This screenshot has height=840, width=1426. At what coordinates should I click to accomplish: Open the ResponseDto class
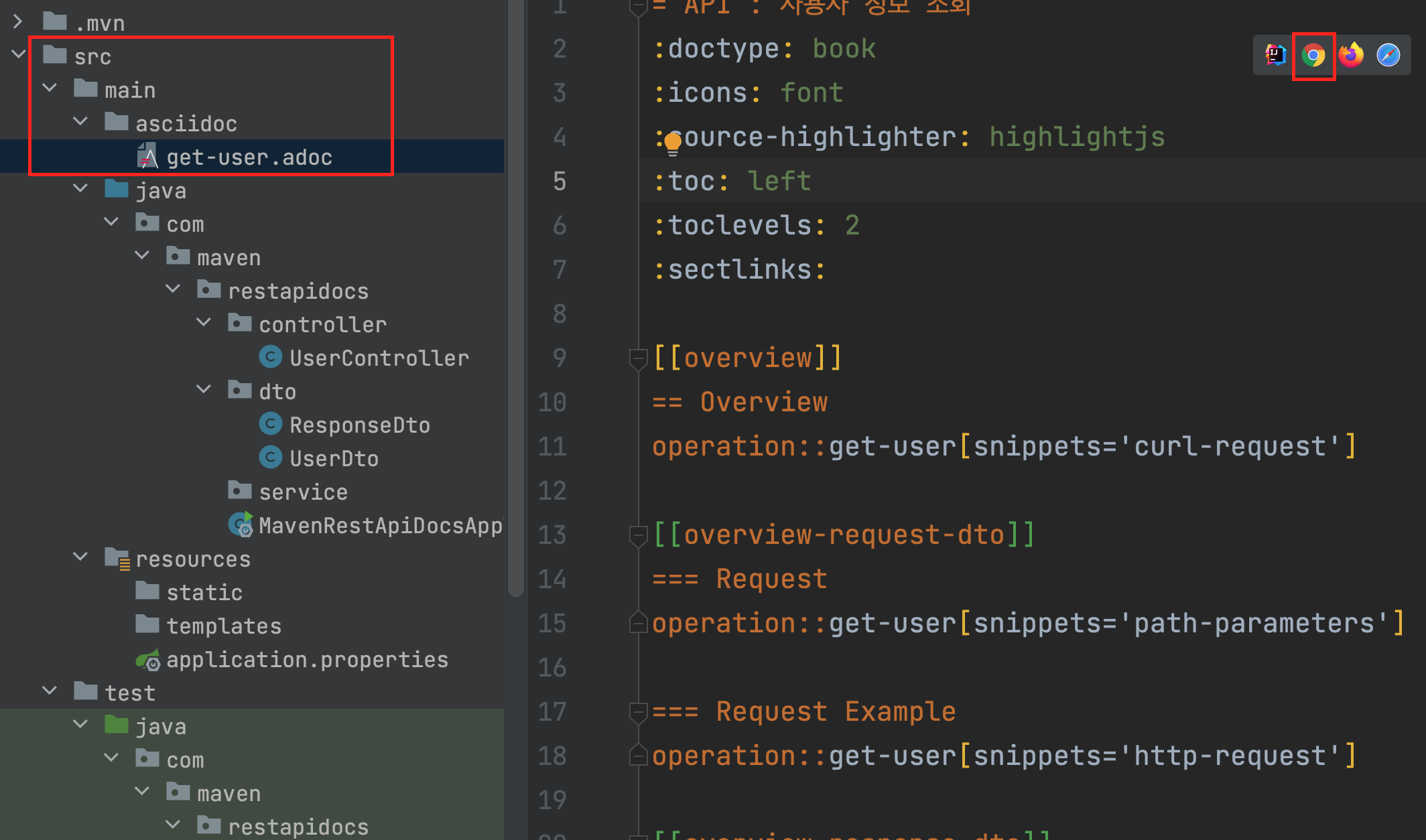pyautogui.click(x=359, y=425)
